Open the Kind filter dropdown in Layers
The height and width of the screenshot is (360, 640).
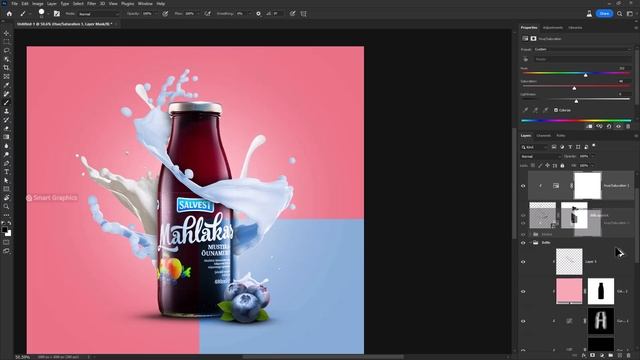coord(534,147)
